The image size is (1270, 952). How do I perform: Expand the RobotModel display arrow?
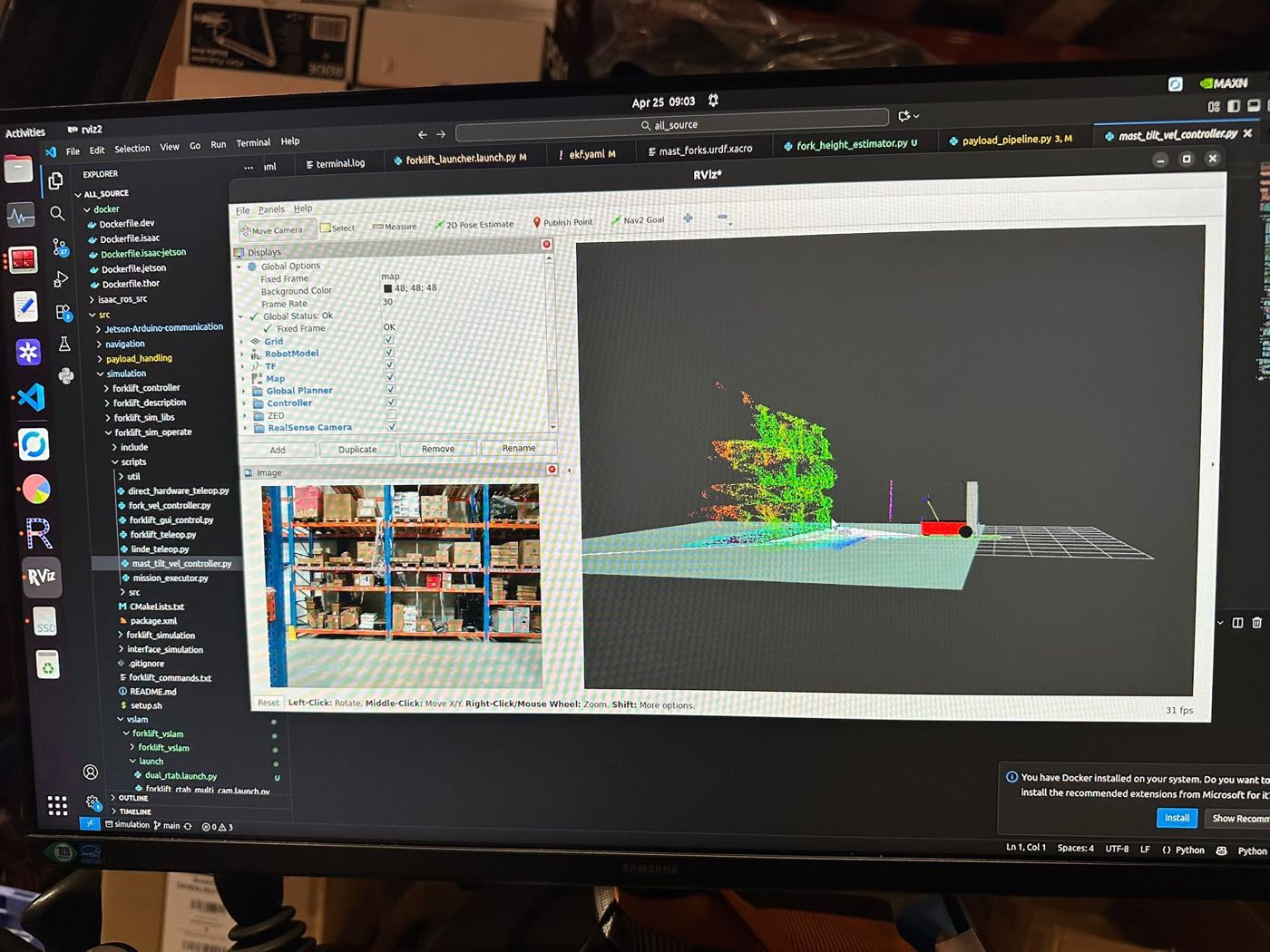tap(242, 355)
